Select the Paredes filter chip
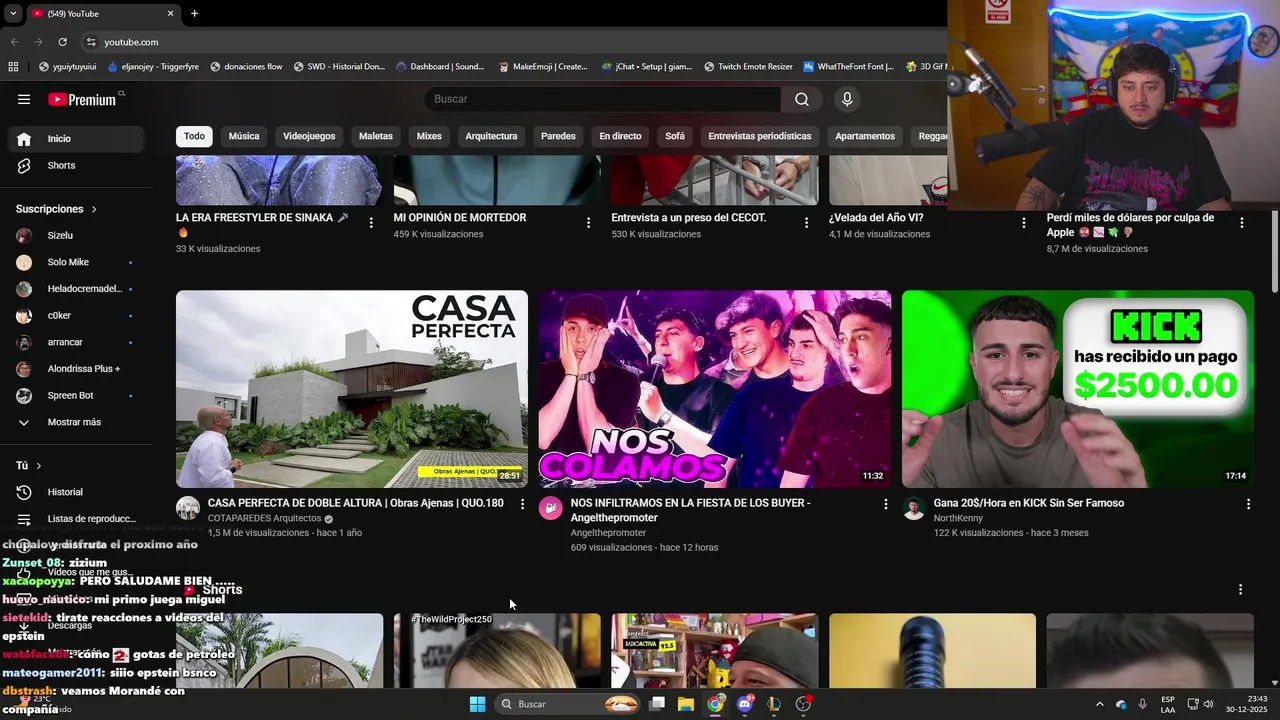The height and width of the screenshot is (720, 1280). (558, 136)
